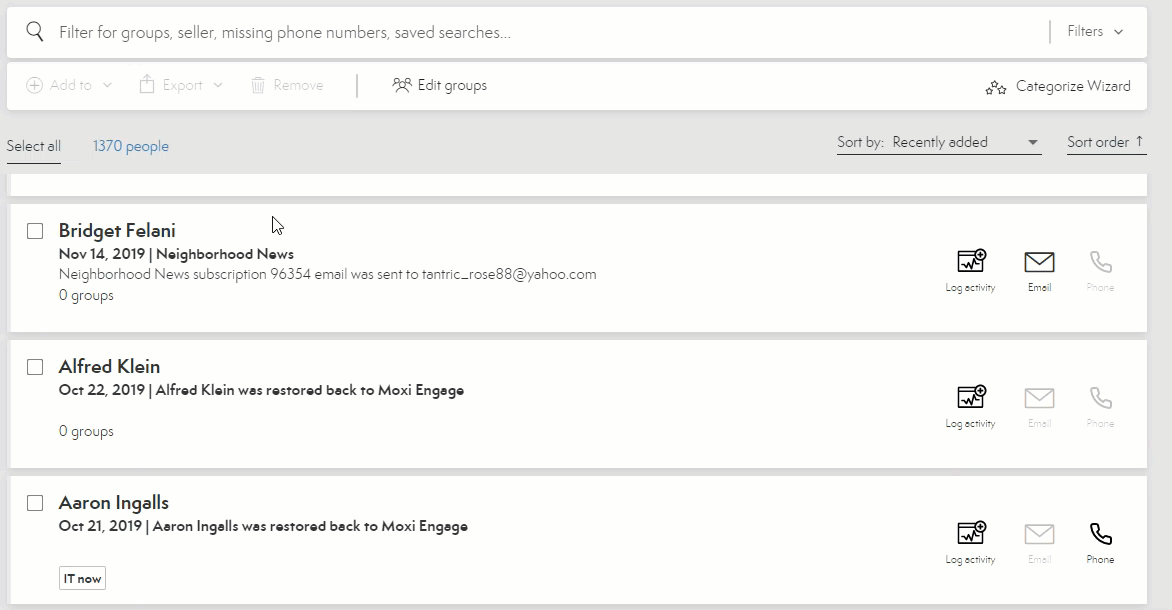Open the Add to dropdown
1172x610 pixels.
tap(69, 85)
